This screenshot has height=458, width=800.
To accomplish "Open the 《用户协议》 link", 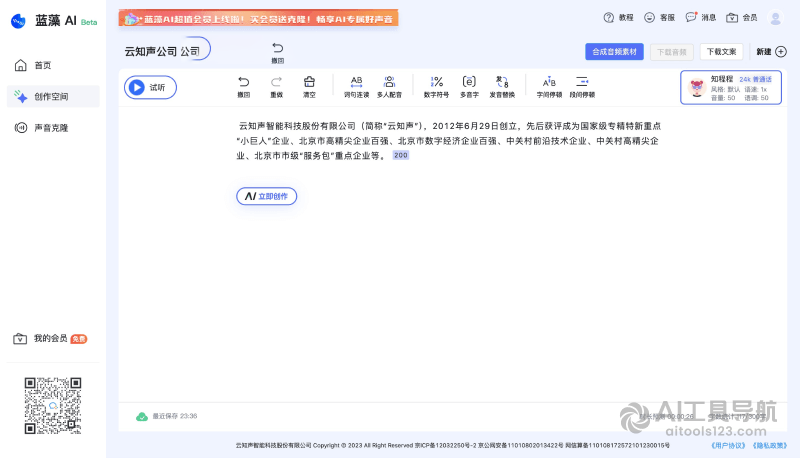I will coord(729,445).
